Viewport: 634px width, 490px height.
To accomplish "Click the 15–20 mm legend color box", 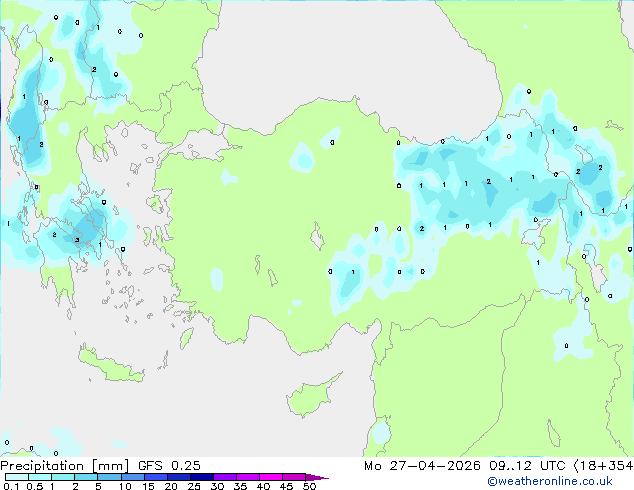I will click(x=156, y=477).
